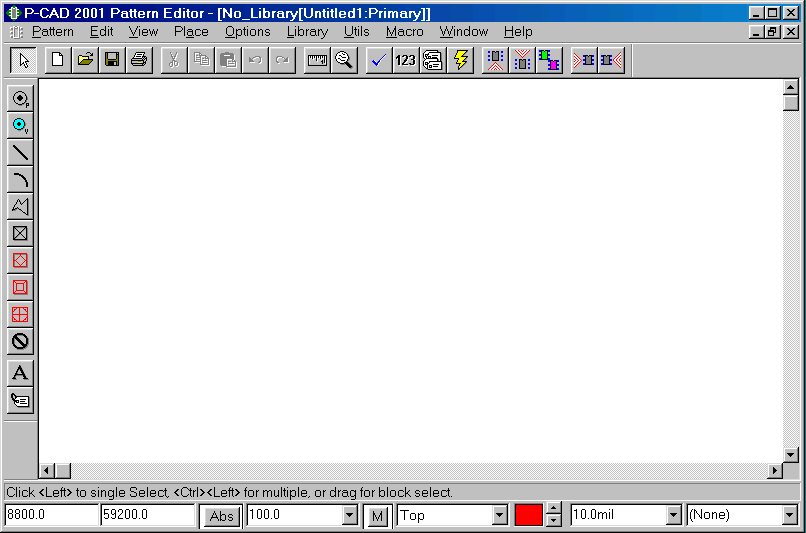Select the arrow Select tool
Viewport: 806px width, 533px height.
[23, 60]
